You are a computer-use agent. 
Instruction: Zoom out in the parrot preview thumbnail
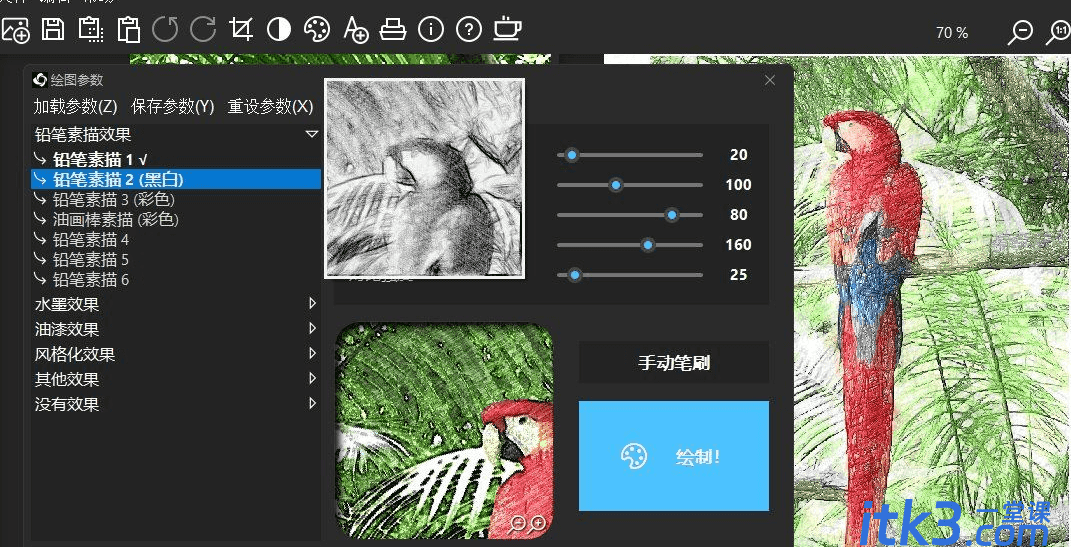(518, 524)
